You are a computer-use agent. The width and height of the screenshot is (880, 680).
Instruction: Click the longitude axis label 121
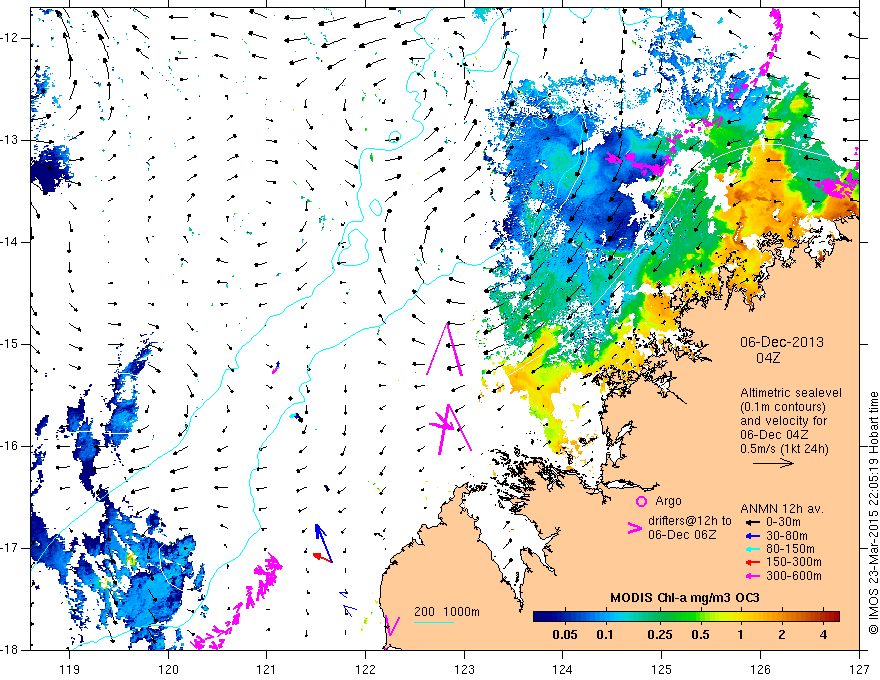pos(267,669)
